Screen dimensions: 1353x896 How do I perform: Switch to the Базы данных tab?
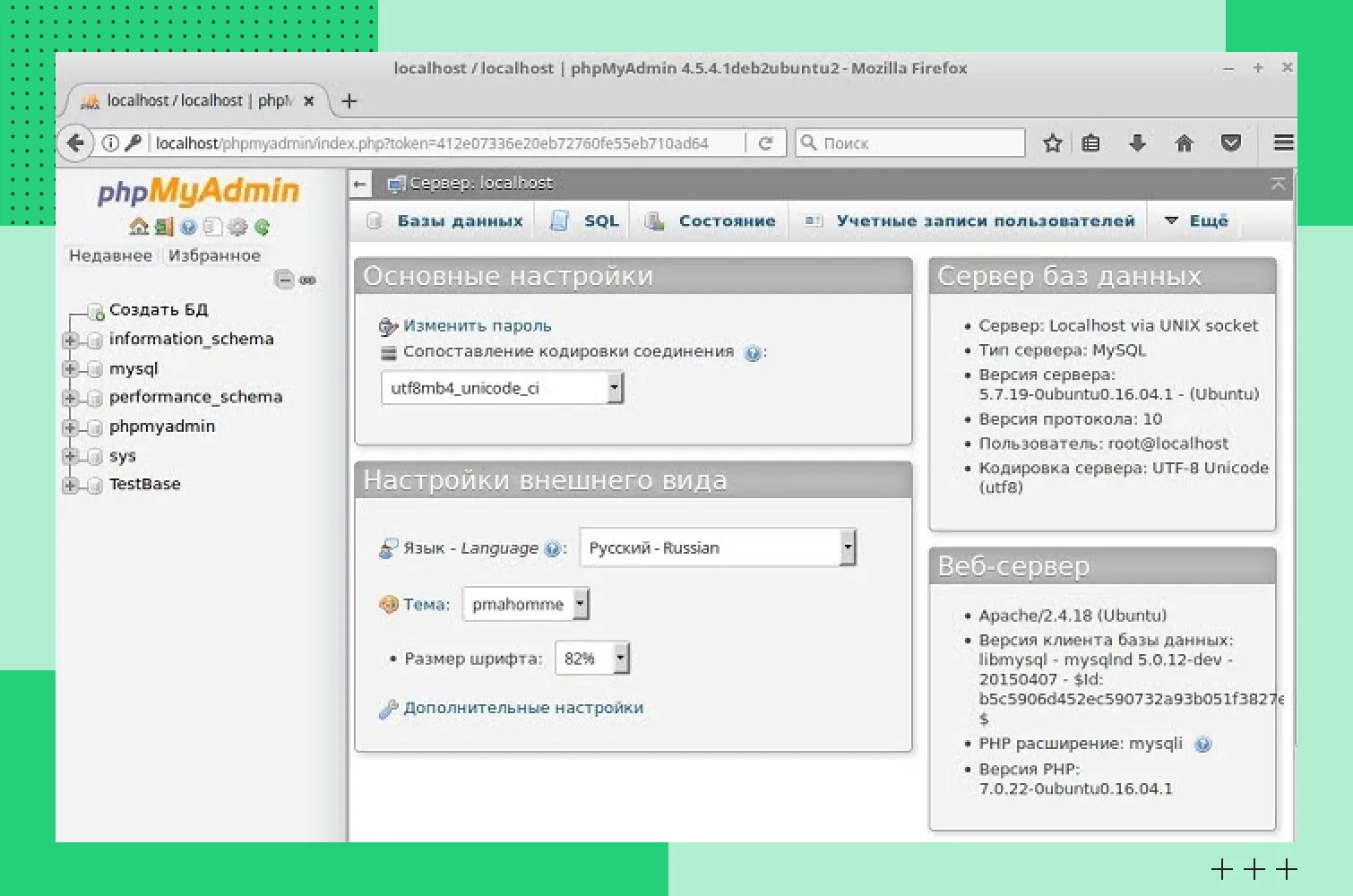tap(459, 221)
